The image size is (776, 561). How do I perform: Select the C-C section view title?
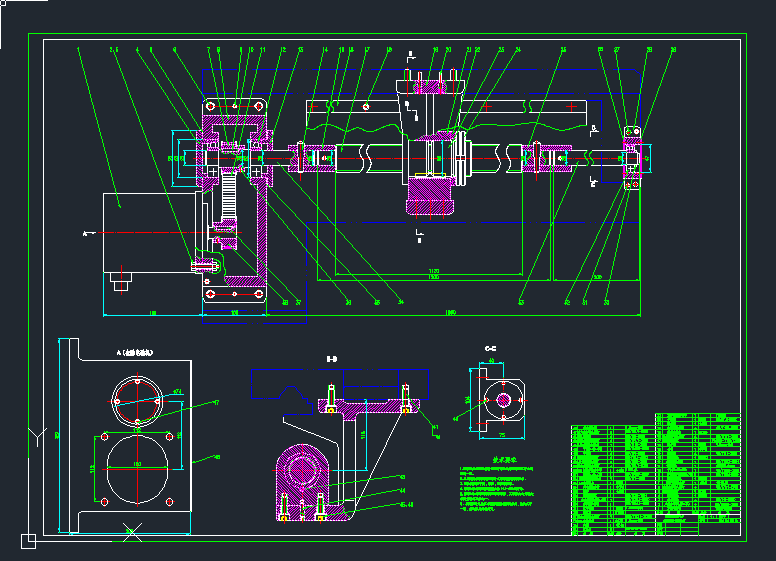(x=491, y=348)
